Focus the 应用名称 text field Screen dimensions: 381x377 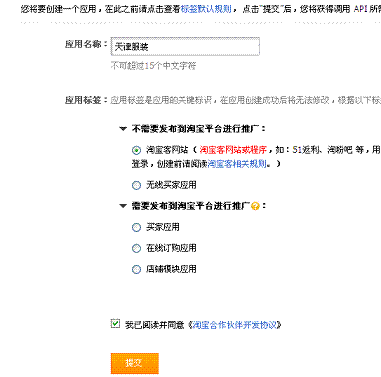185,46
